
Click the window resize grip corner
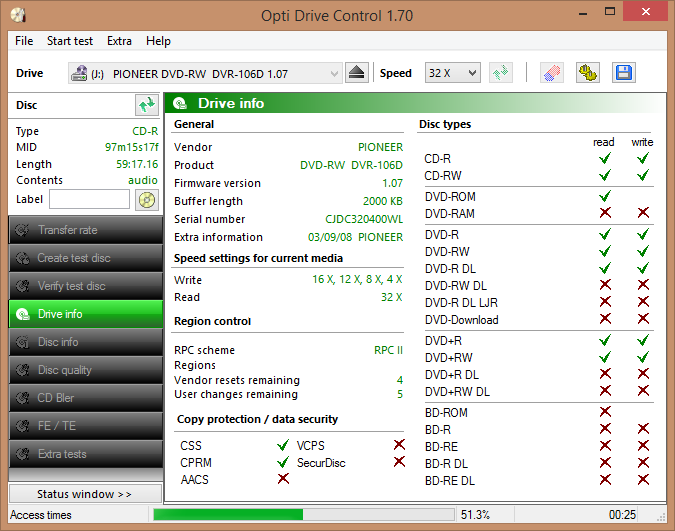point(661,518)
